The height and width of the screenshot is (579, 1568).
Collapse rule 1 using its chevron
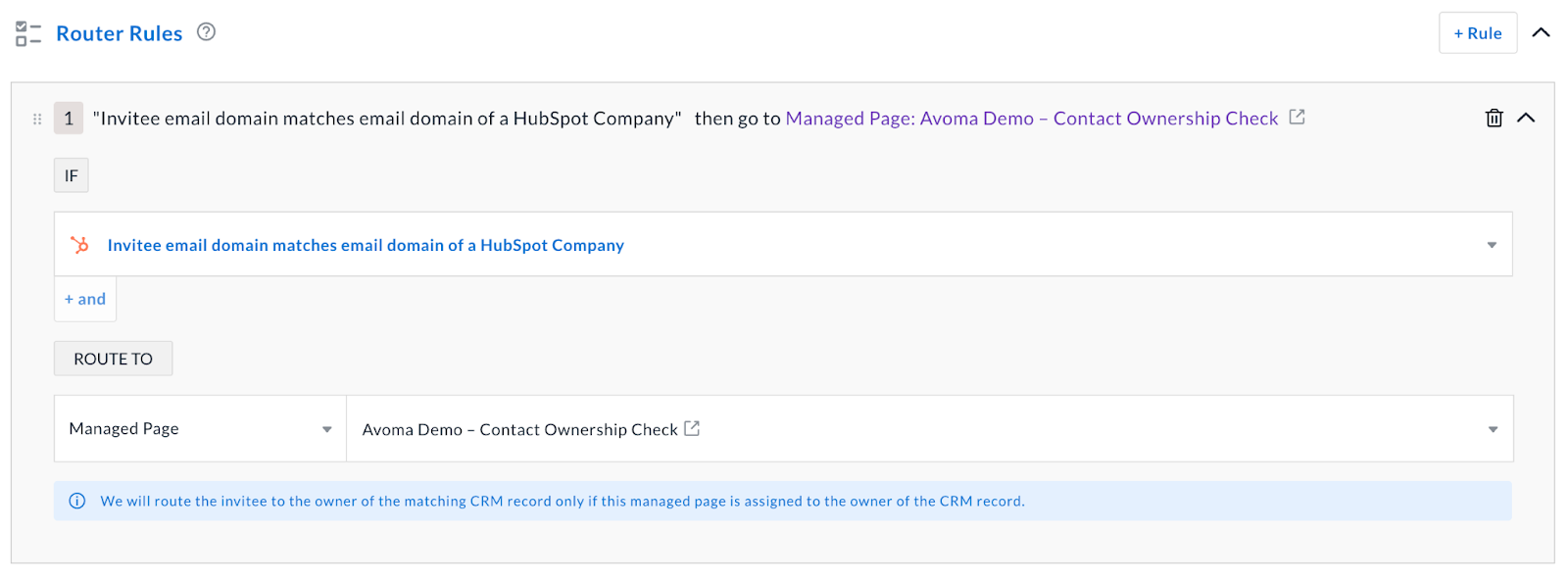[1526, 119]
